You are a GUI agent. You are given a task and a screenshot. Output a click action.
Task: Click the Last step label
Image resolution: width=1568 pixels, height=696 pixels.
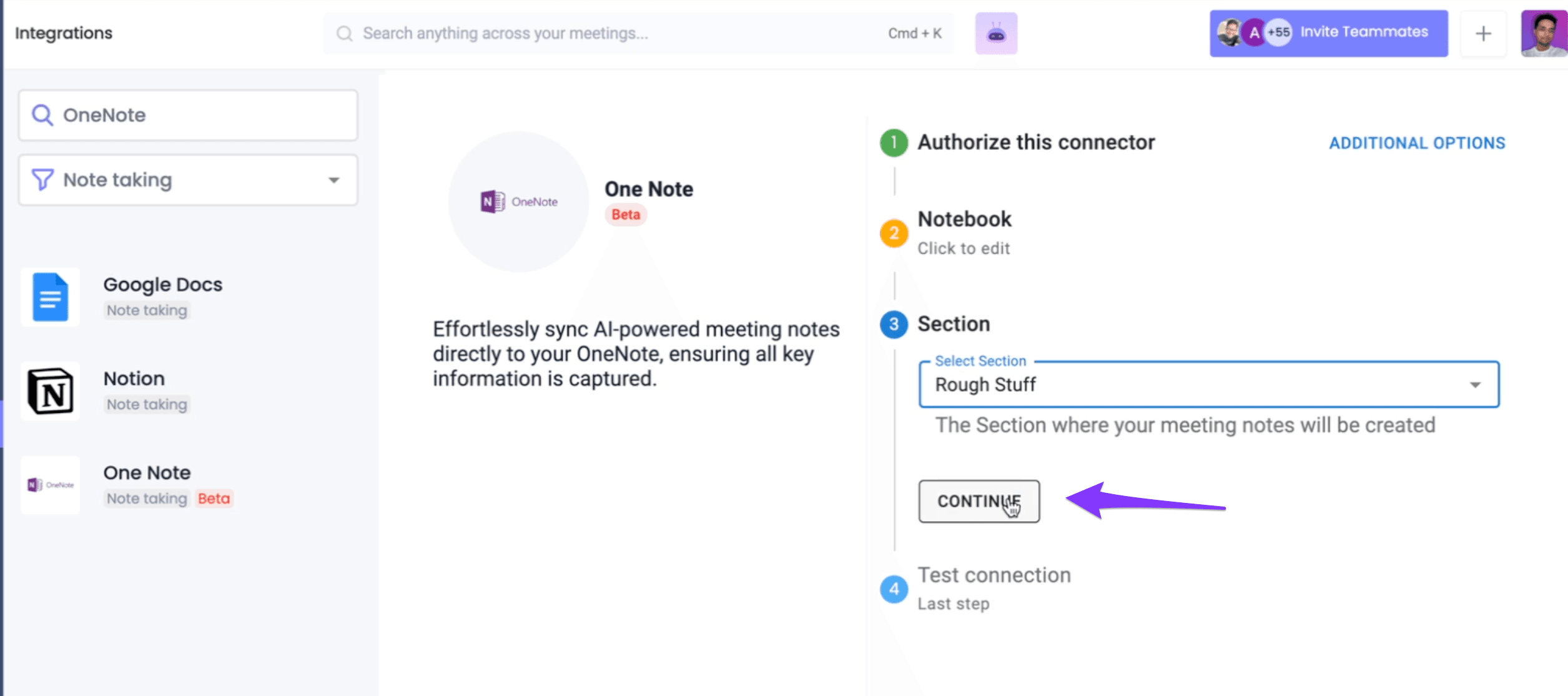953,604
